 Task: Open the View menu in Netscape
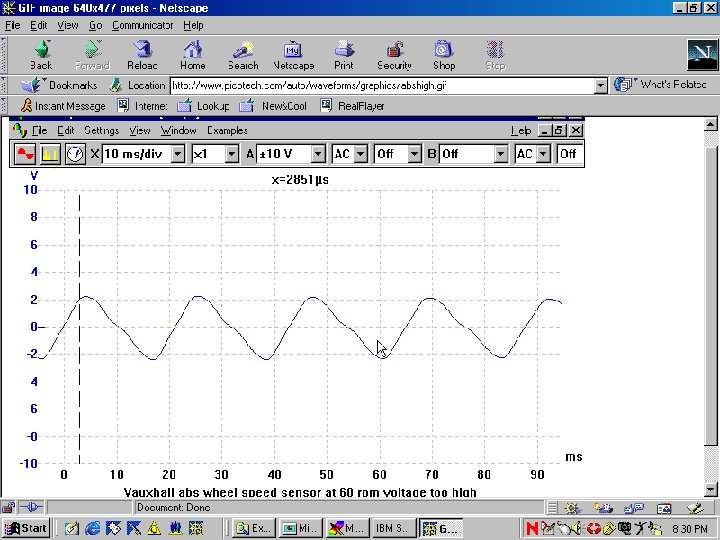(x=67, y=25)
